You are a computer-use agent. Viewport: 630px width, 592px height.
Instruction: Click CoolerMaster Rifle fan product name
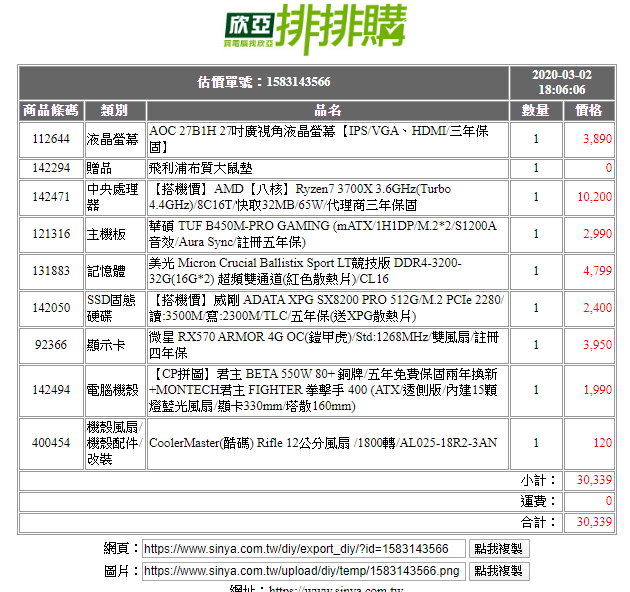[x=323, y=443]
